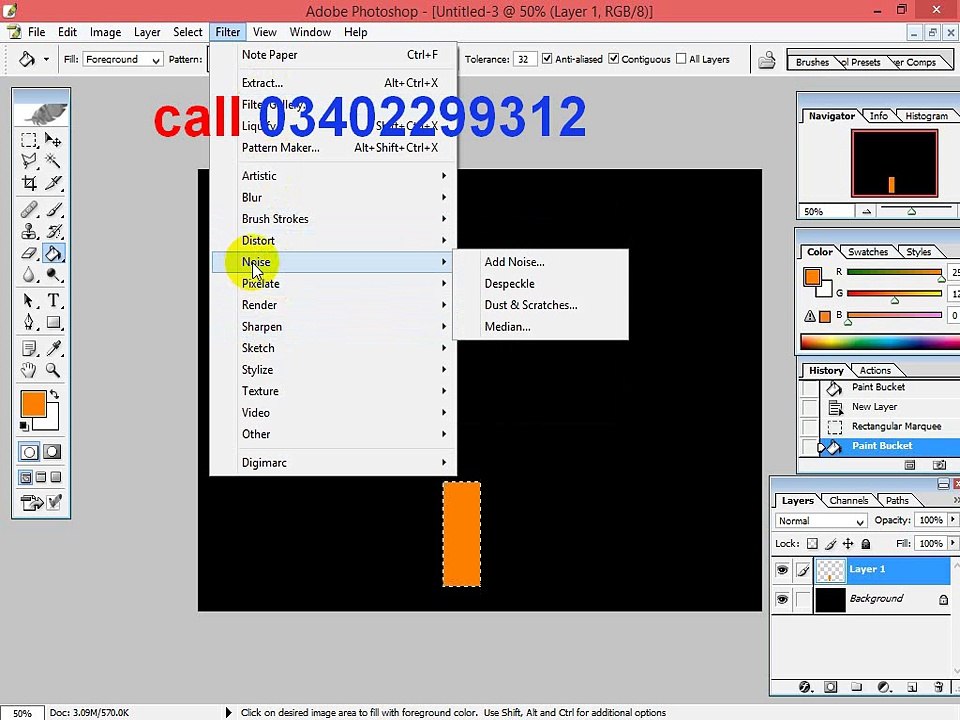The height and width of the screenshot is (720, 960).
Task: Select the Rectangular Marquee tool
Action: 29,140
